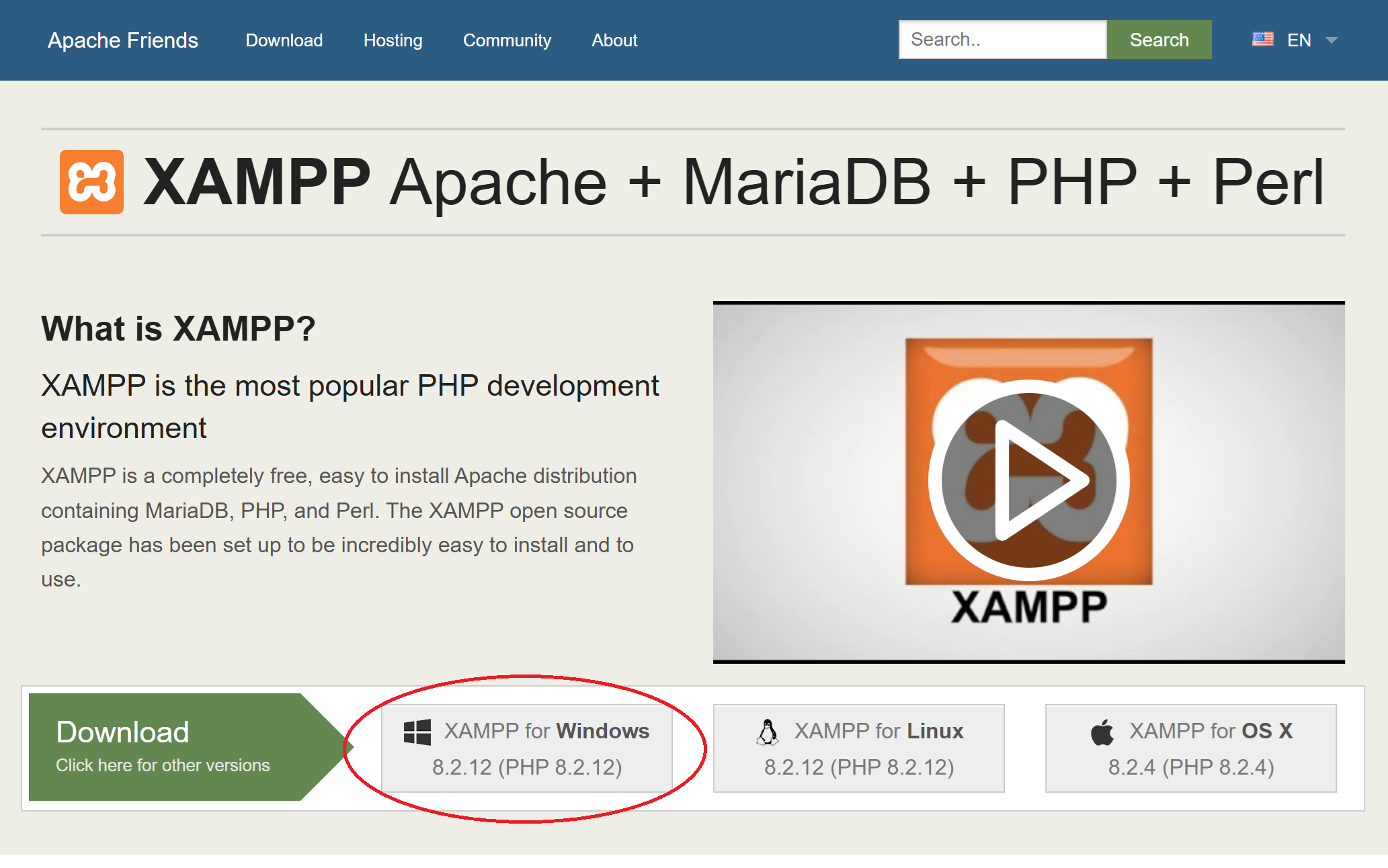This screenshot has width=1388, height=868.
Task: Click the Apple icon for OS X
Action: coord(1103,732)
